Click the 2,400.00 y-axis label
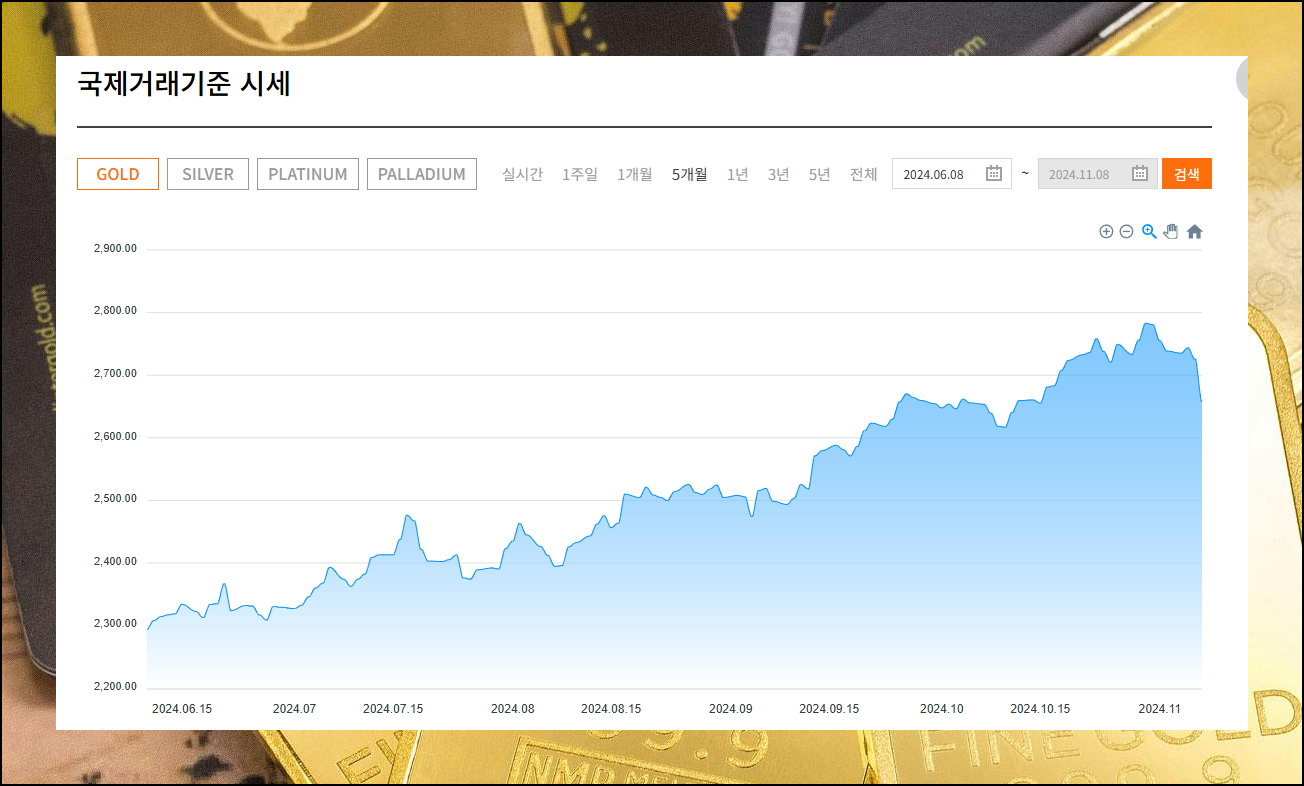The height and width of the screenshot is (786, 1304). pyautogui.click(x=115, y=561)
